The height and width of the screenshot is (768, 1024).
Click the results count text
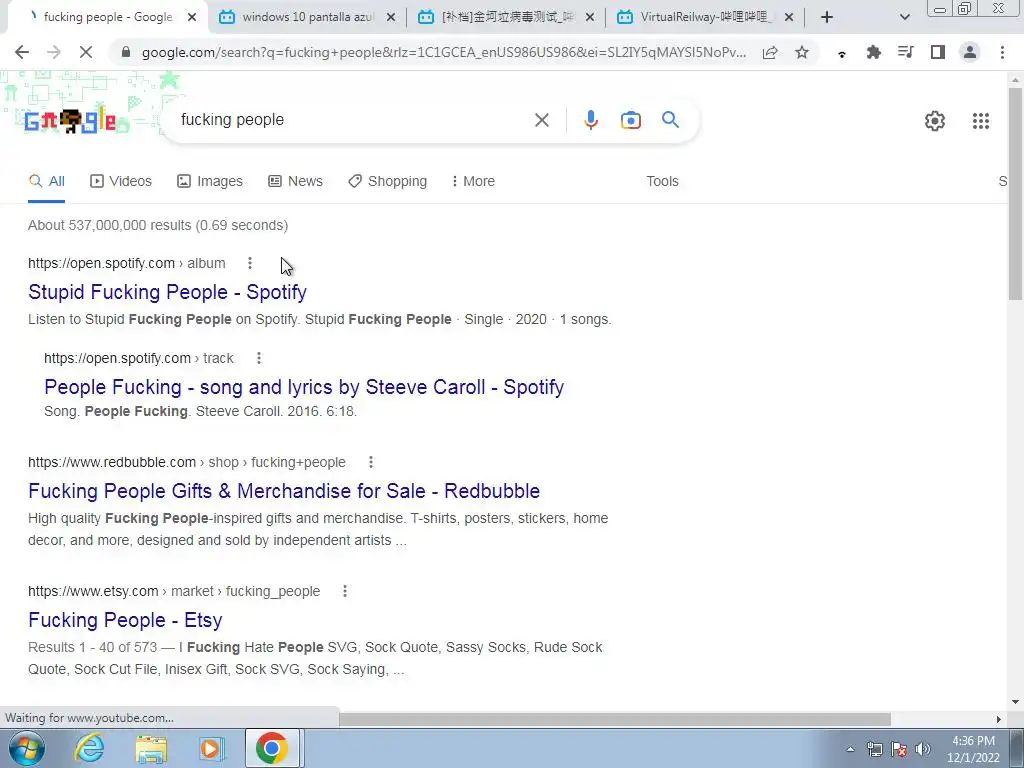point(158,225)
